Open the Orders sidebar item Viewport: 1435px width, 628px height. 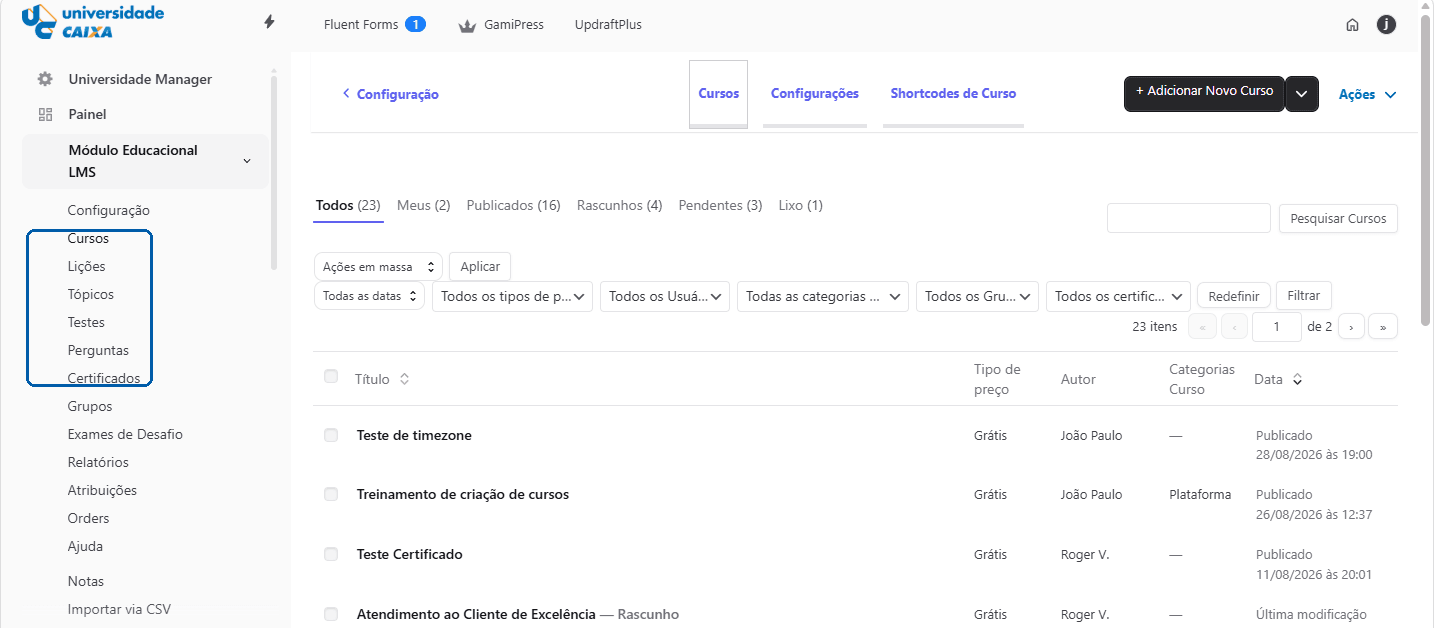click(89, 518)
